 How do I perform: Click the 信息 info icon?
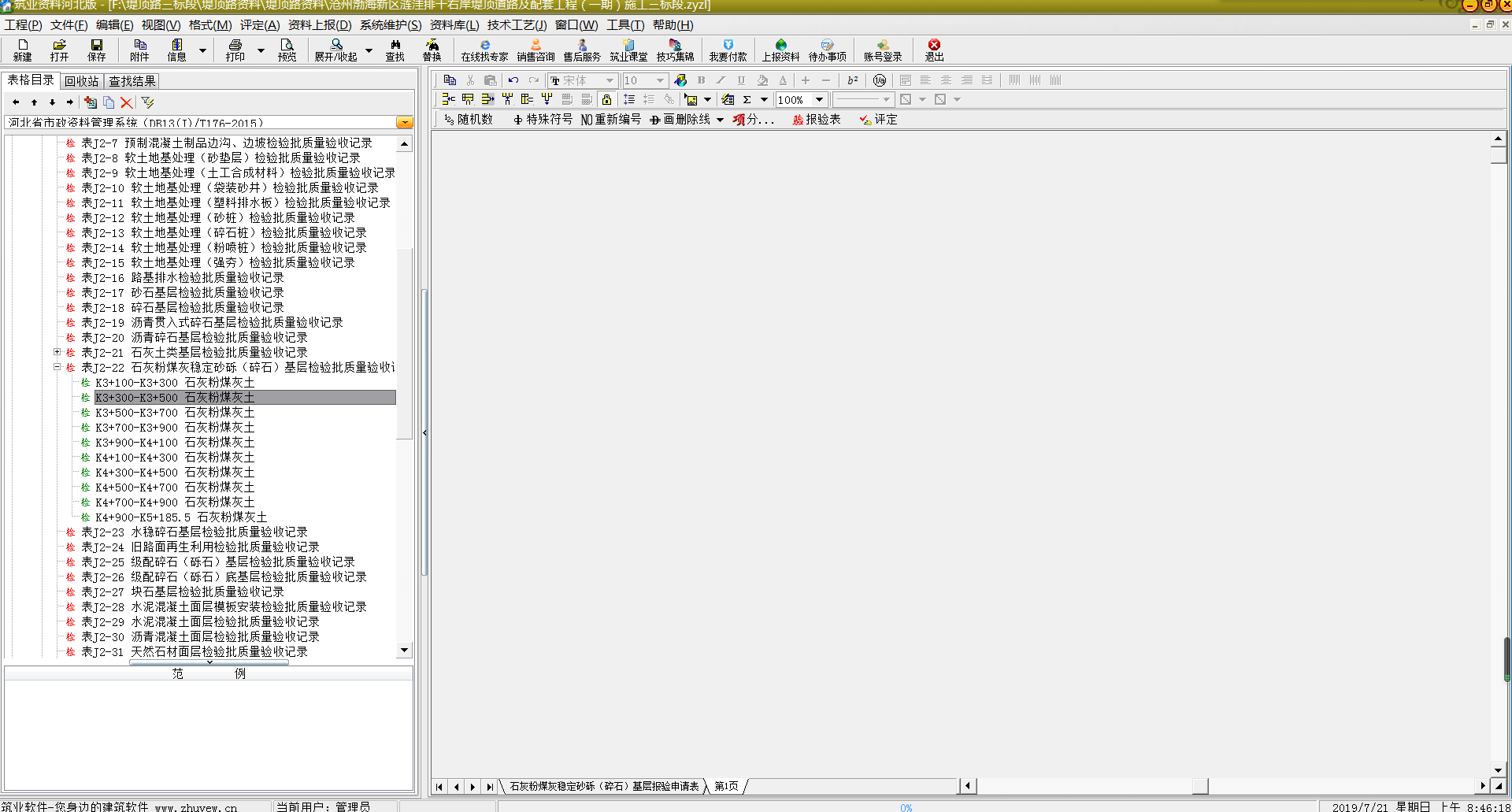click(177, 50)
